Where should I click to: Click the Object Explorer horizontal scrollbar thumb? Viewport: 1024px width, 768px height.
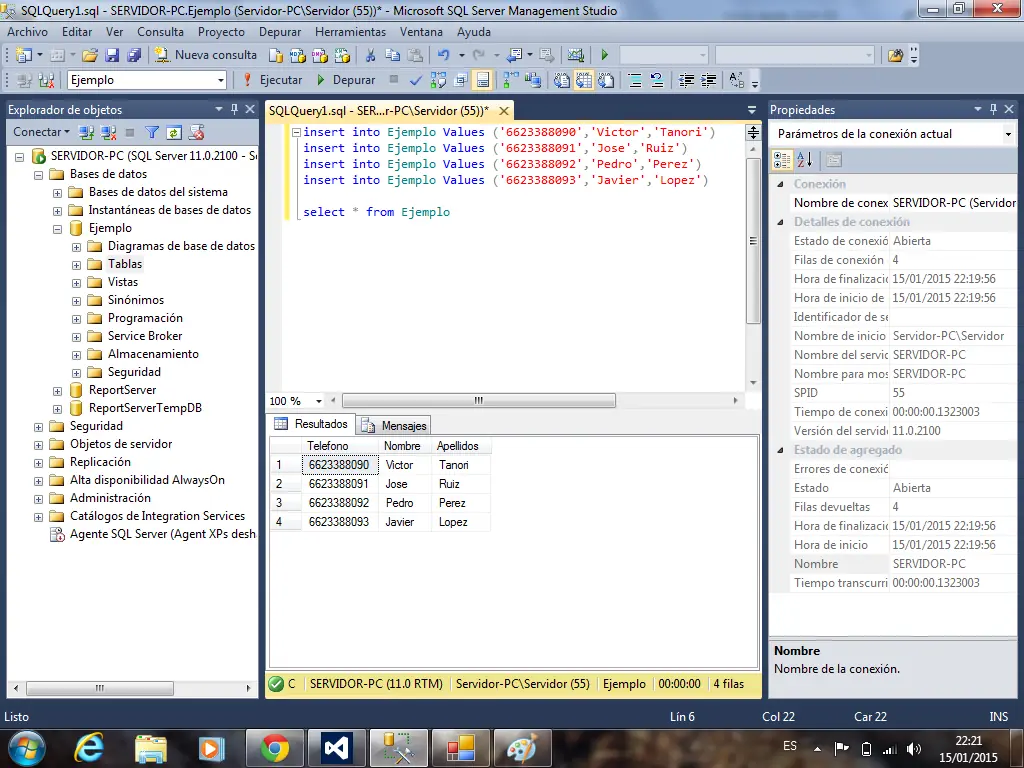[x=100, y=688]
